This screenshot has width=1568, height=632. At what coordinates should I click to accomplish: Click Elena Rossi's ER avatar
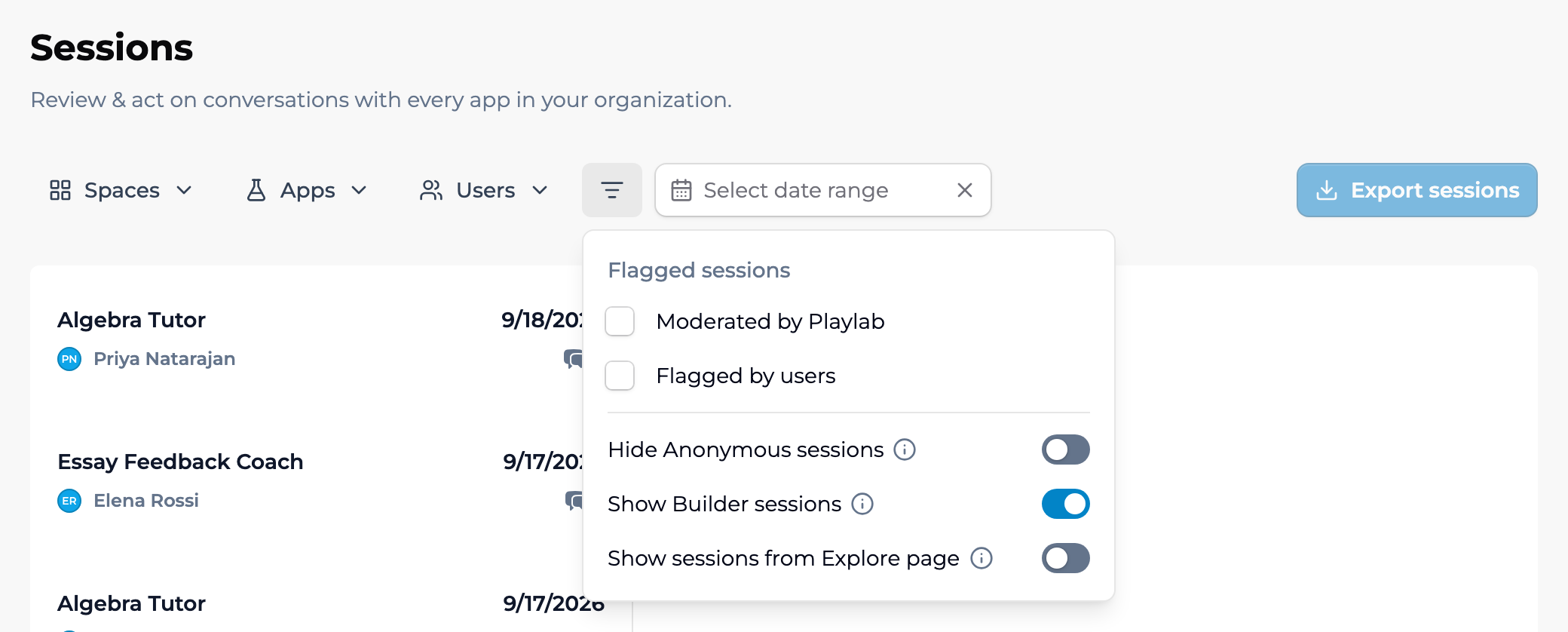coord(69,501)
